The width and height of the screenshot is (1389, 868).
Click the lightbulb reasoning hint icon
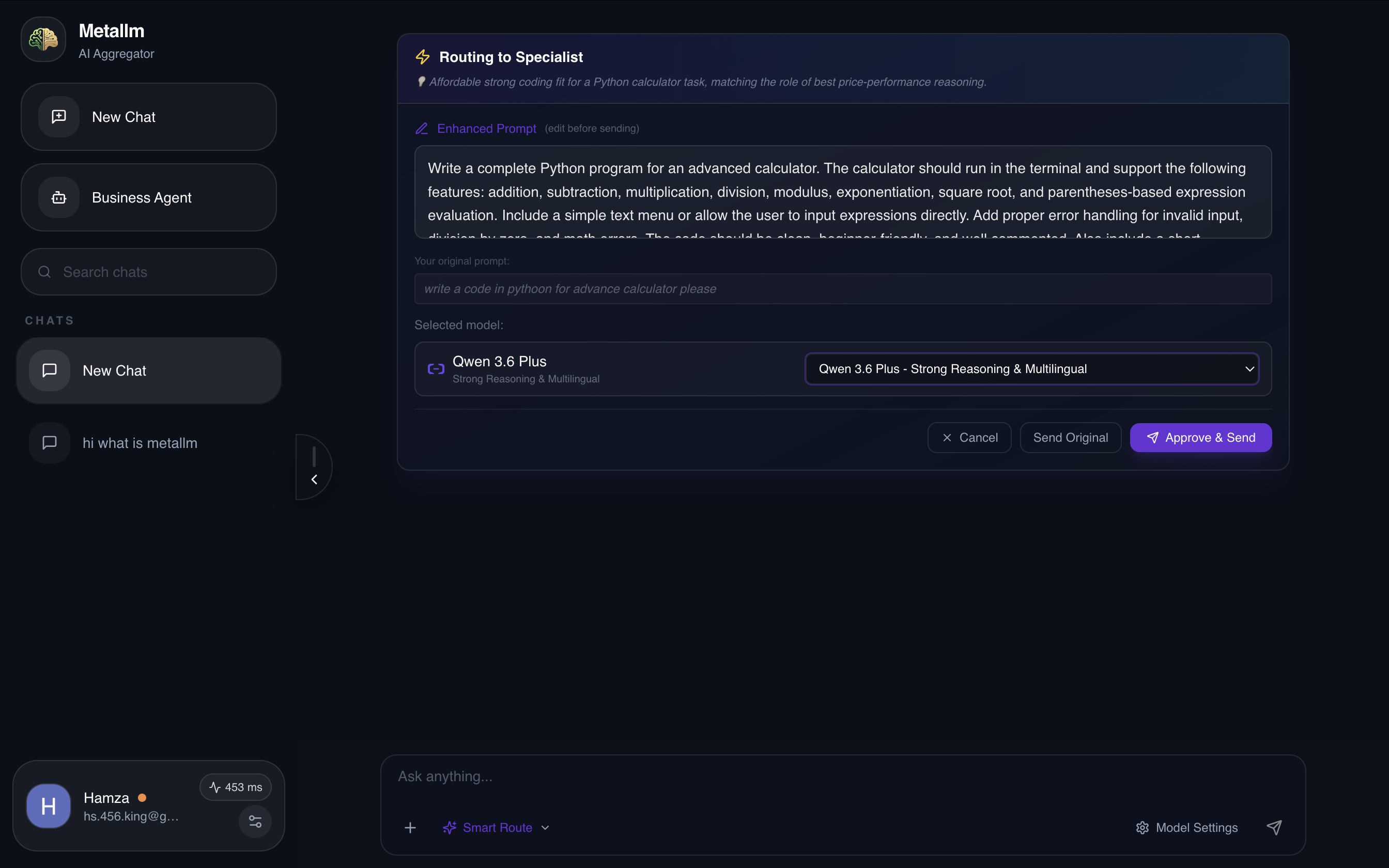point(421,82)
